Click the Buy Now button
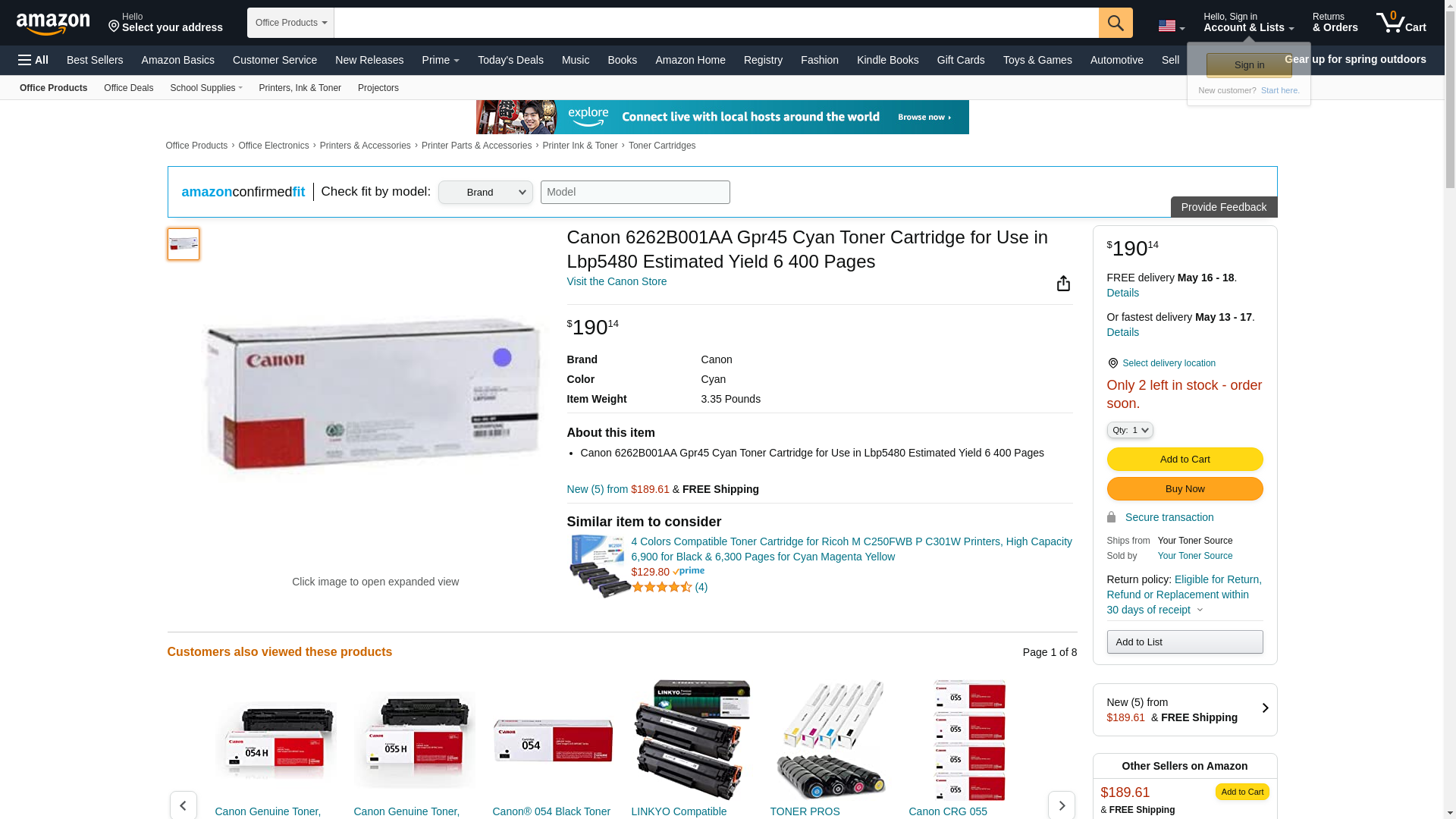The height and width of the screenshot is (819, 1456). click(1185, 488)
